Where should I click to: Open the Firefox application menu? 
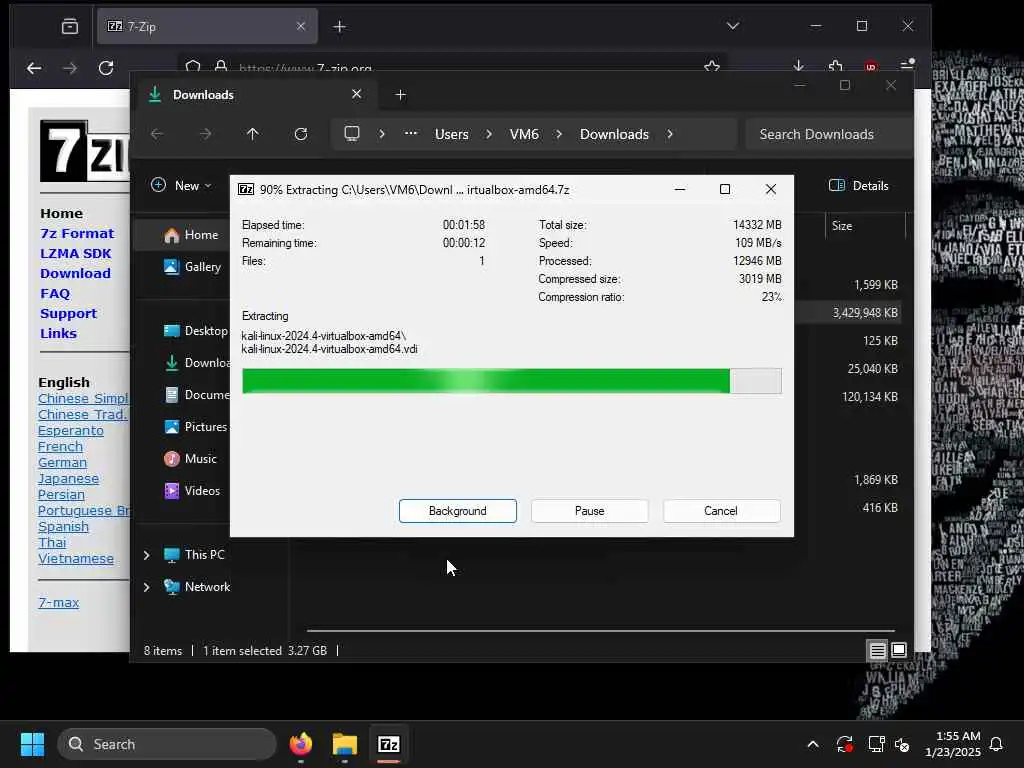[907, 67]
